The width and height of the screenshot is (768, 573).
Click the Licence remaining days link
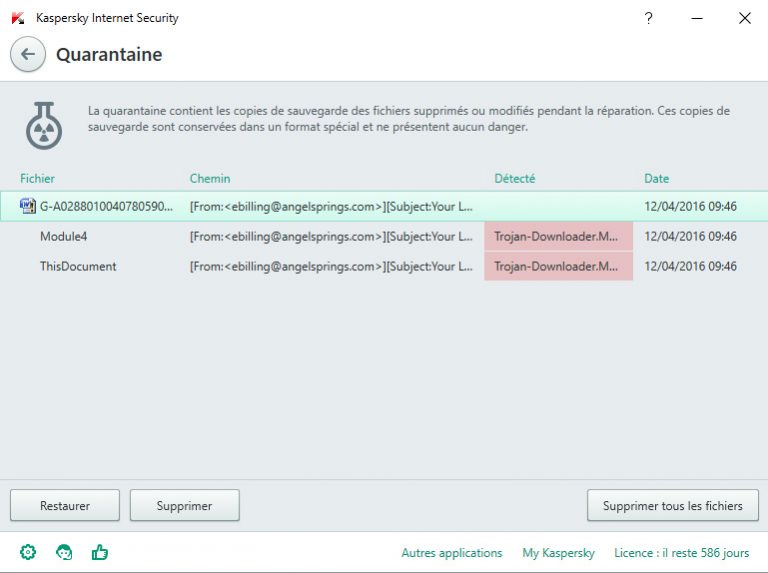click(681, 553)
